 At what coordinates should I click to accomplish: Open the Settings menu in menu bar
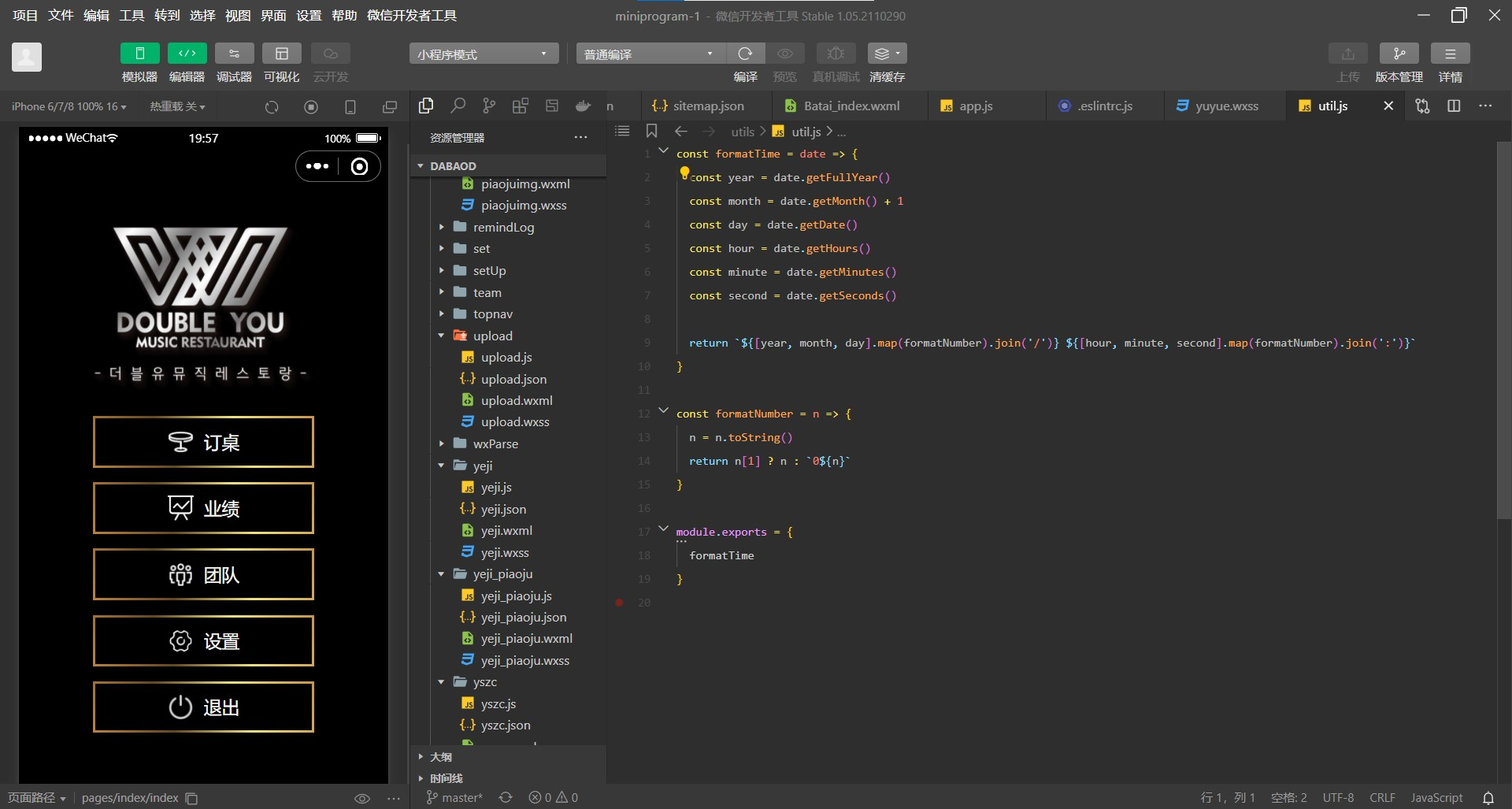[x=309, y=16]
